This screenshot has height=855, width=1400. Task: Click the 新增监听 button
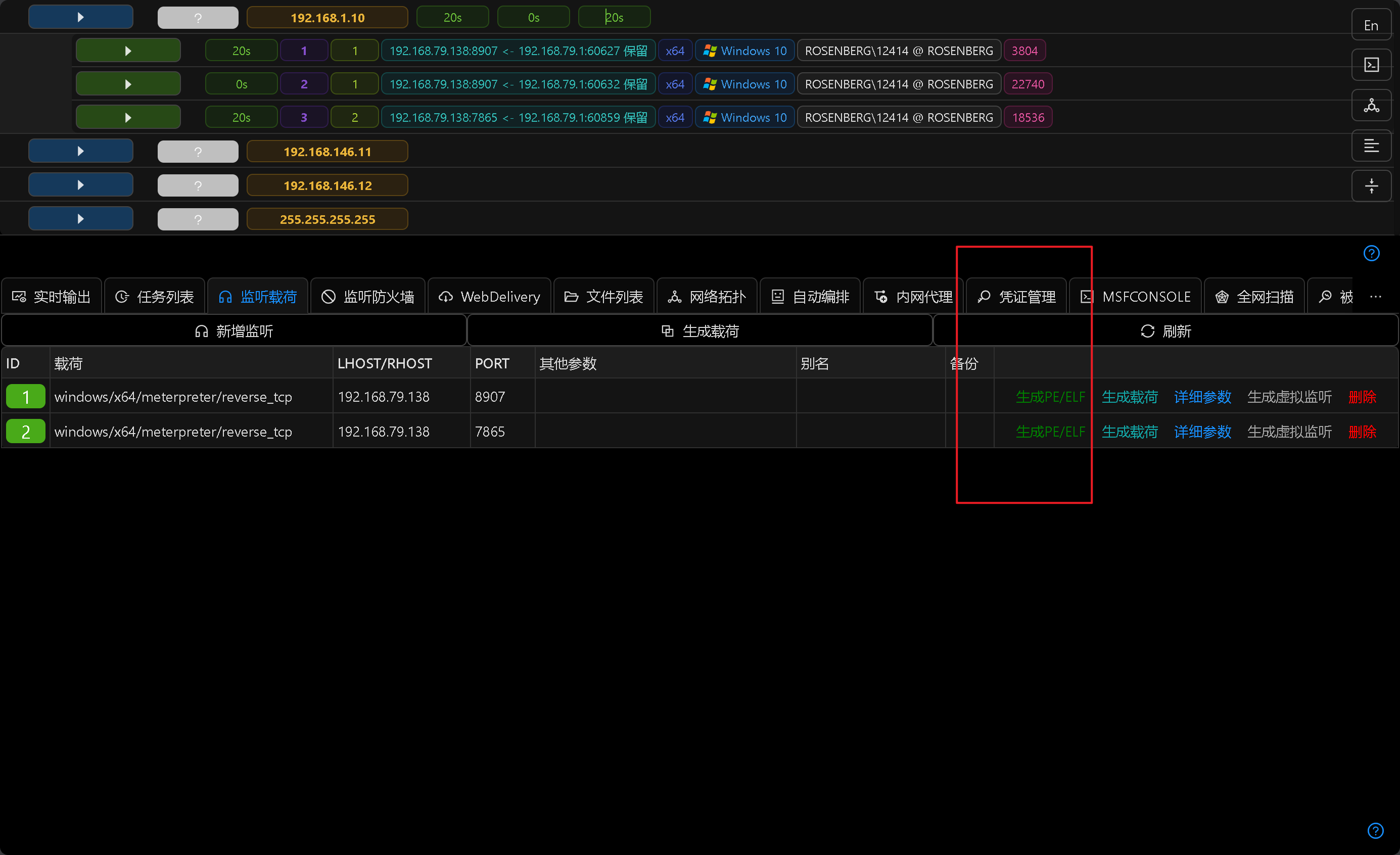[x=234, y=331]
